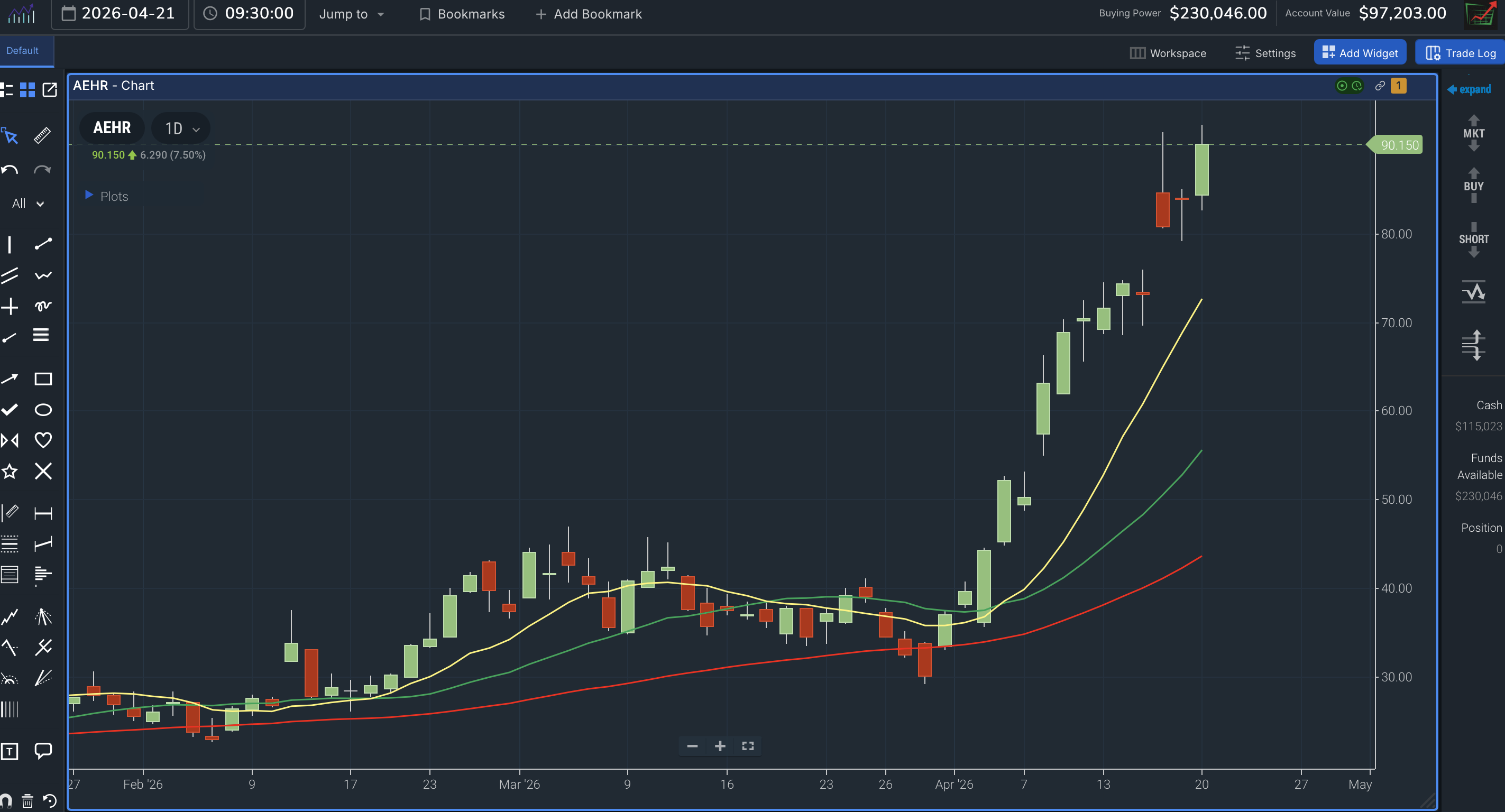Pick the heart shape tool

tap(43, 440)
